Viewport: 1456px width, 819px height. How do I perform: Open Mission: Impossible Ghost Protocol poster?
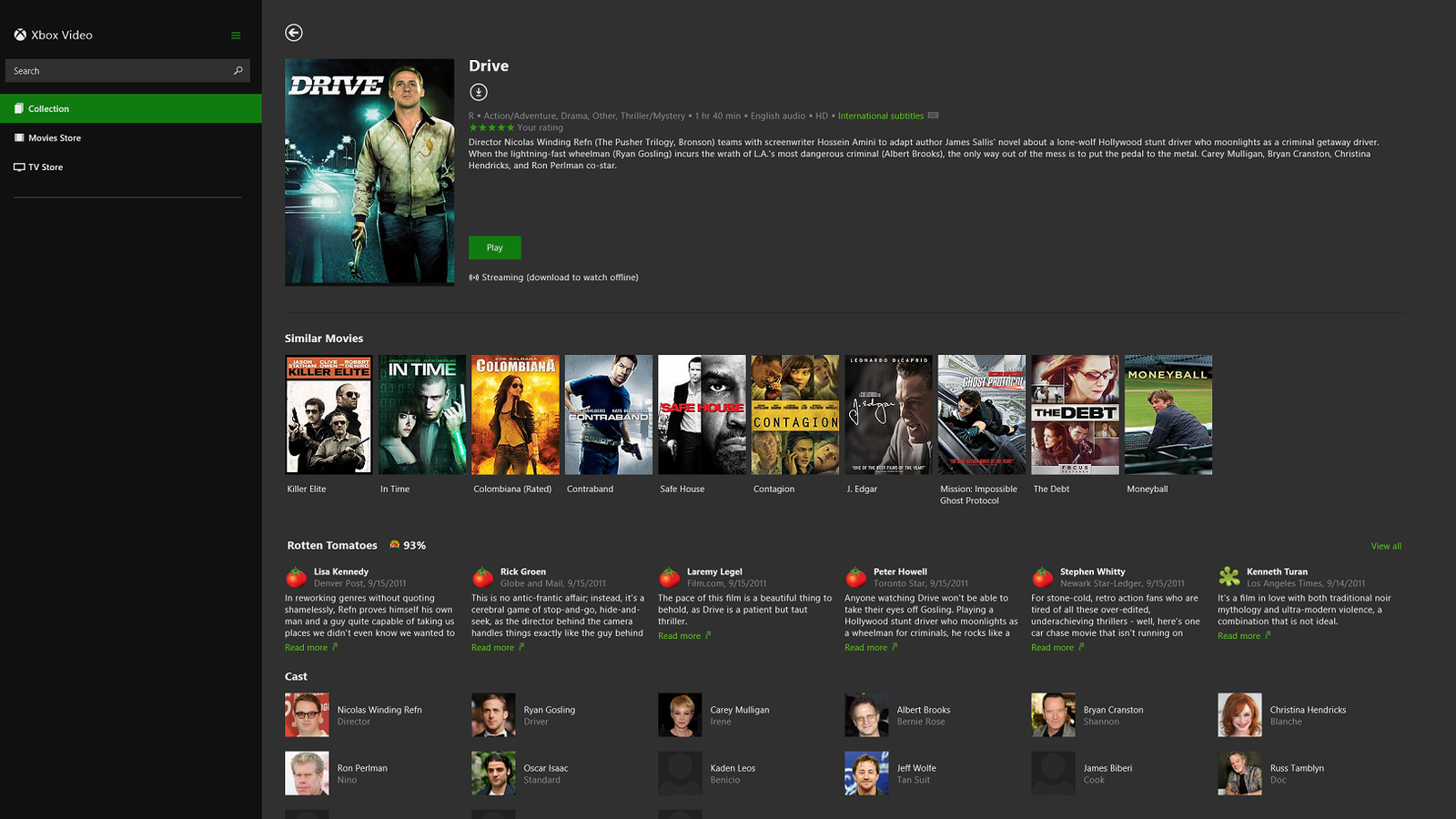click(982, 415)
